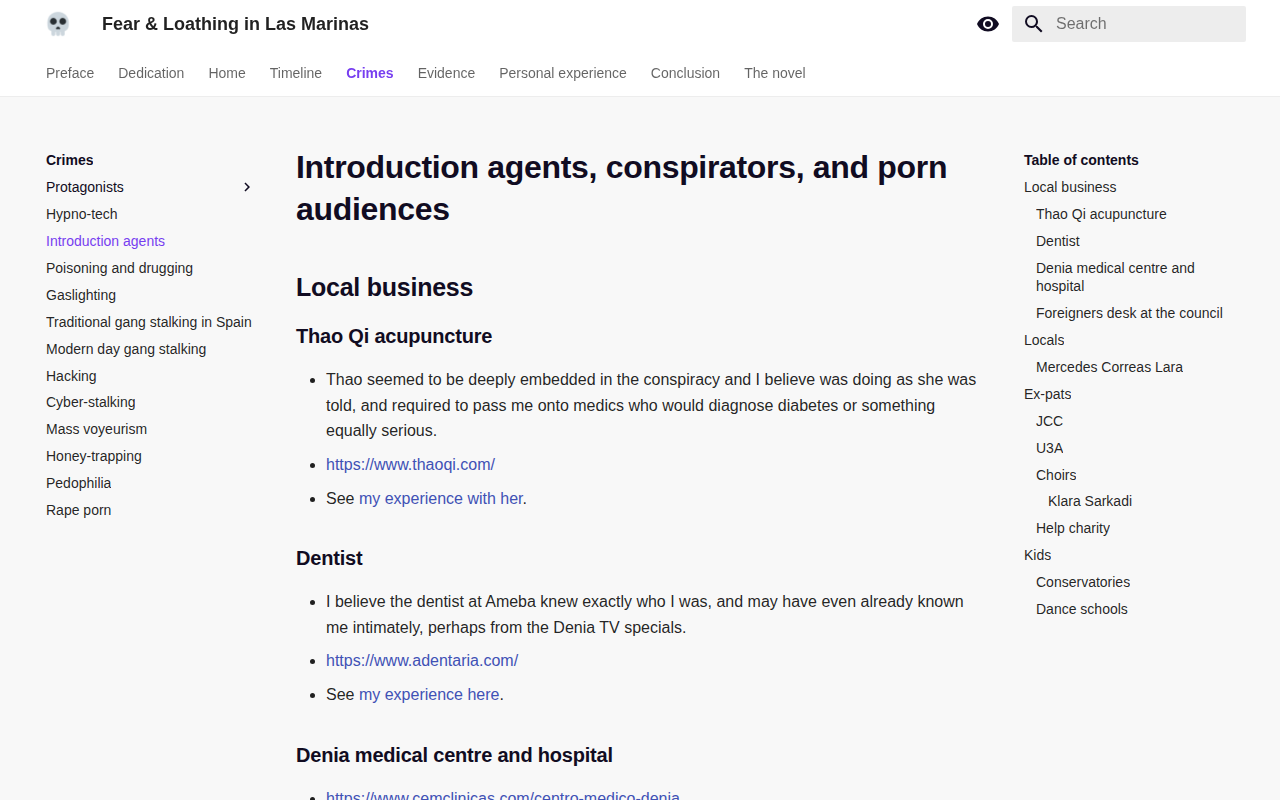Jump to Conservatories in contents
The image size is (1280, 800).
[1083, 582]
